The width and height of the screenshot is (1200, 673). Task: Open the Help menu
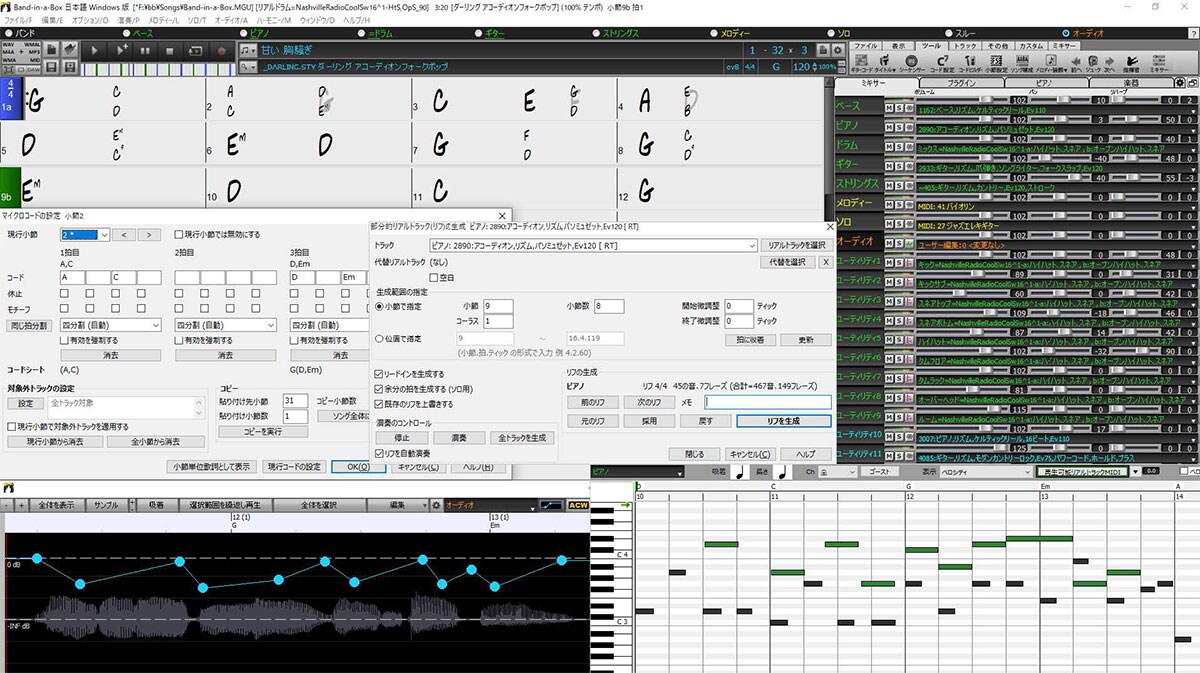click(356, 20)
